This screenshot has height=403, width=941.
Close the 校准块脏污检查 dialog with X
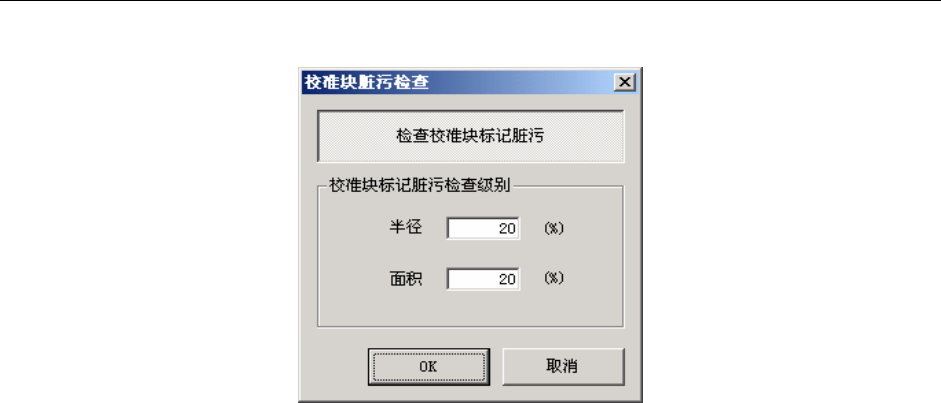pyautogui.click(x=625, y=82)
